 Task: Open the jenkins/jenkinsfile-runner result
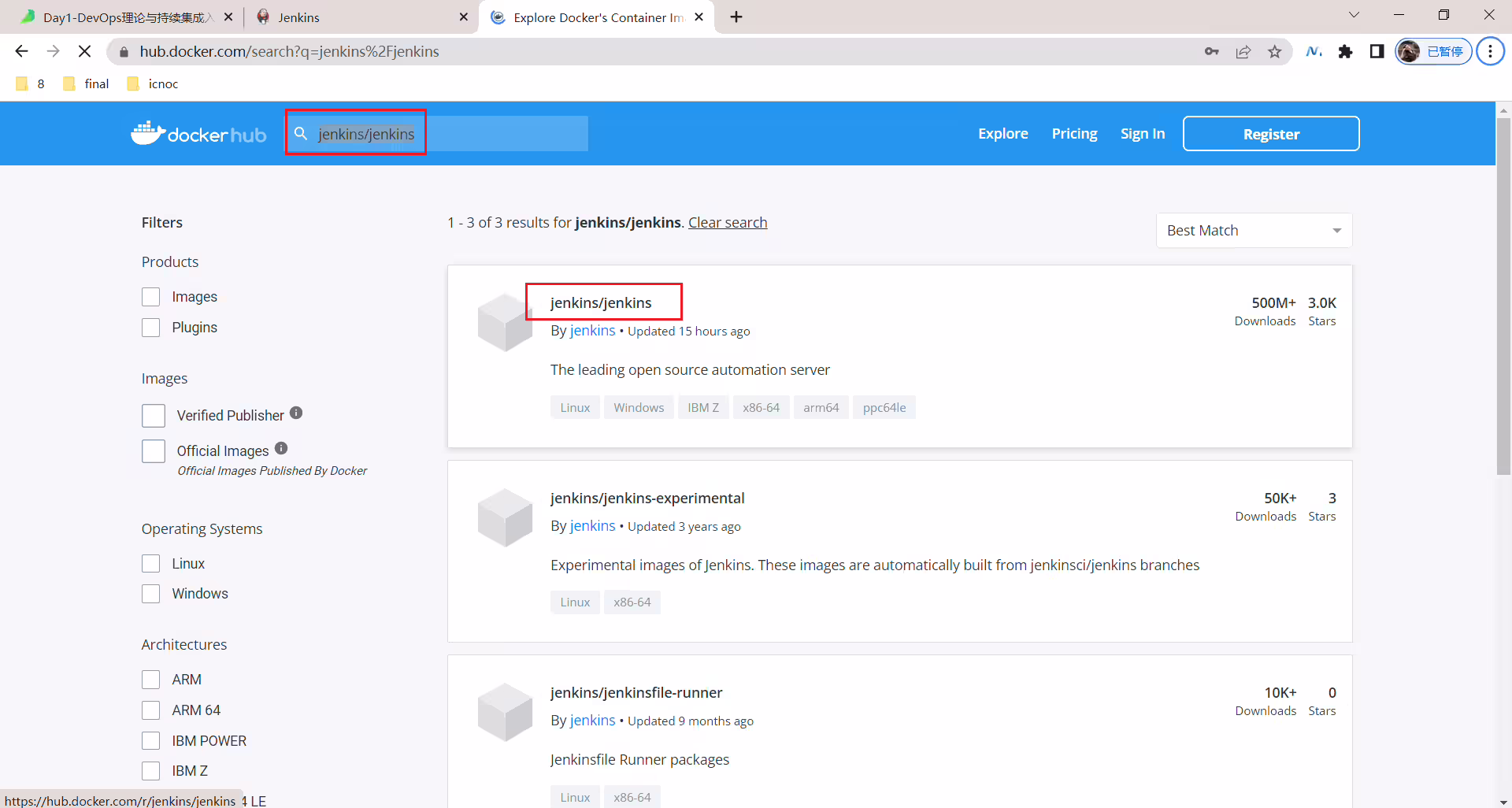pyautogui.click(x=636, y=693)
